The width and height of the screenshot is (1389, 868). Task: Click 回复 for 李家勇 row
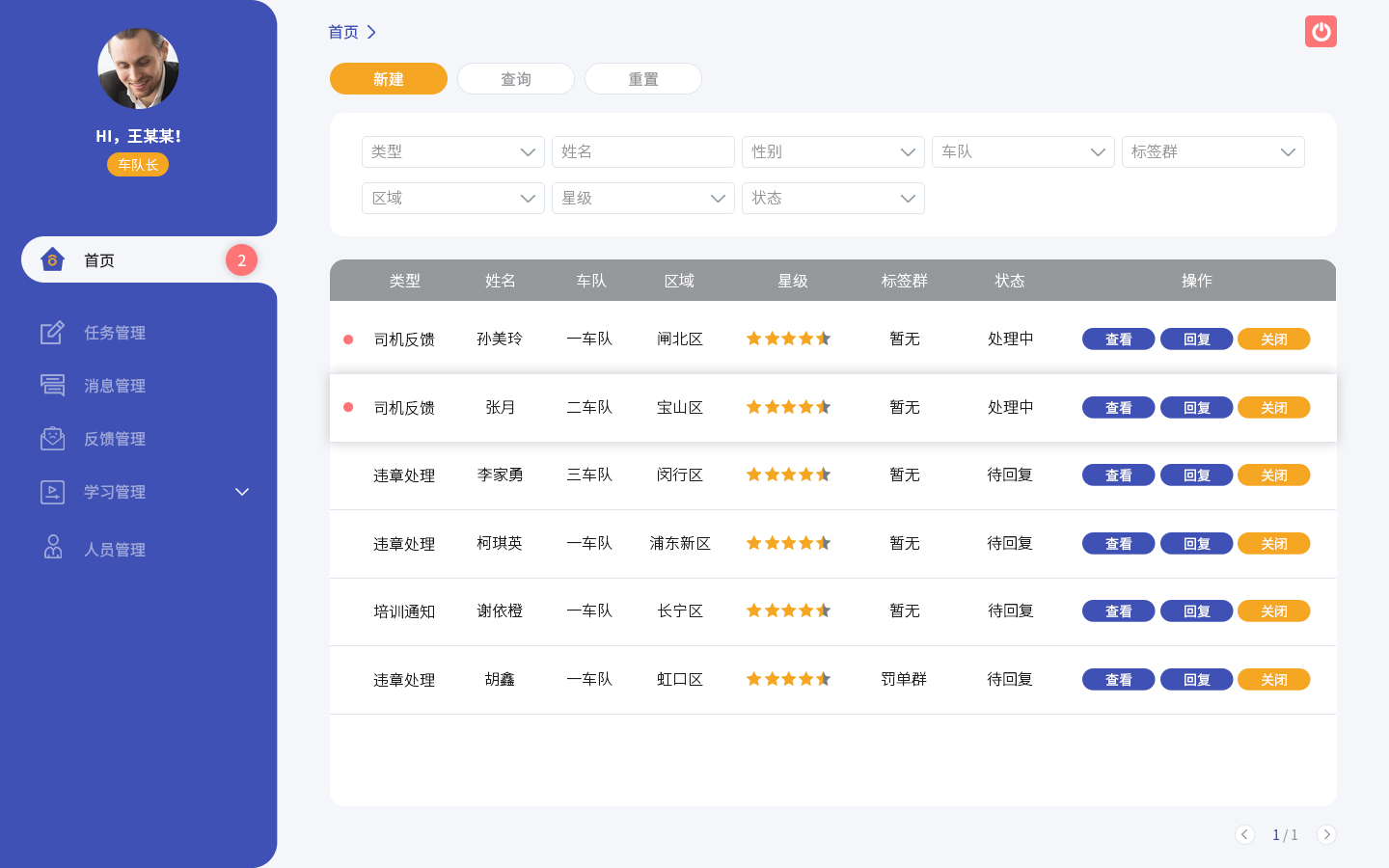pyautogui.click(x=1197, y=475)
